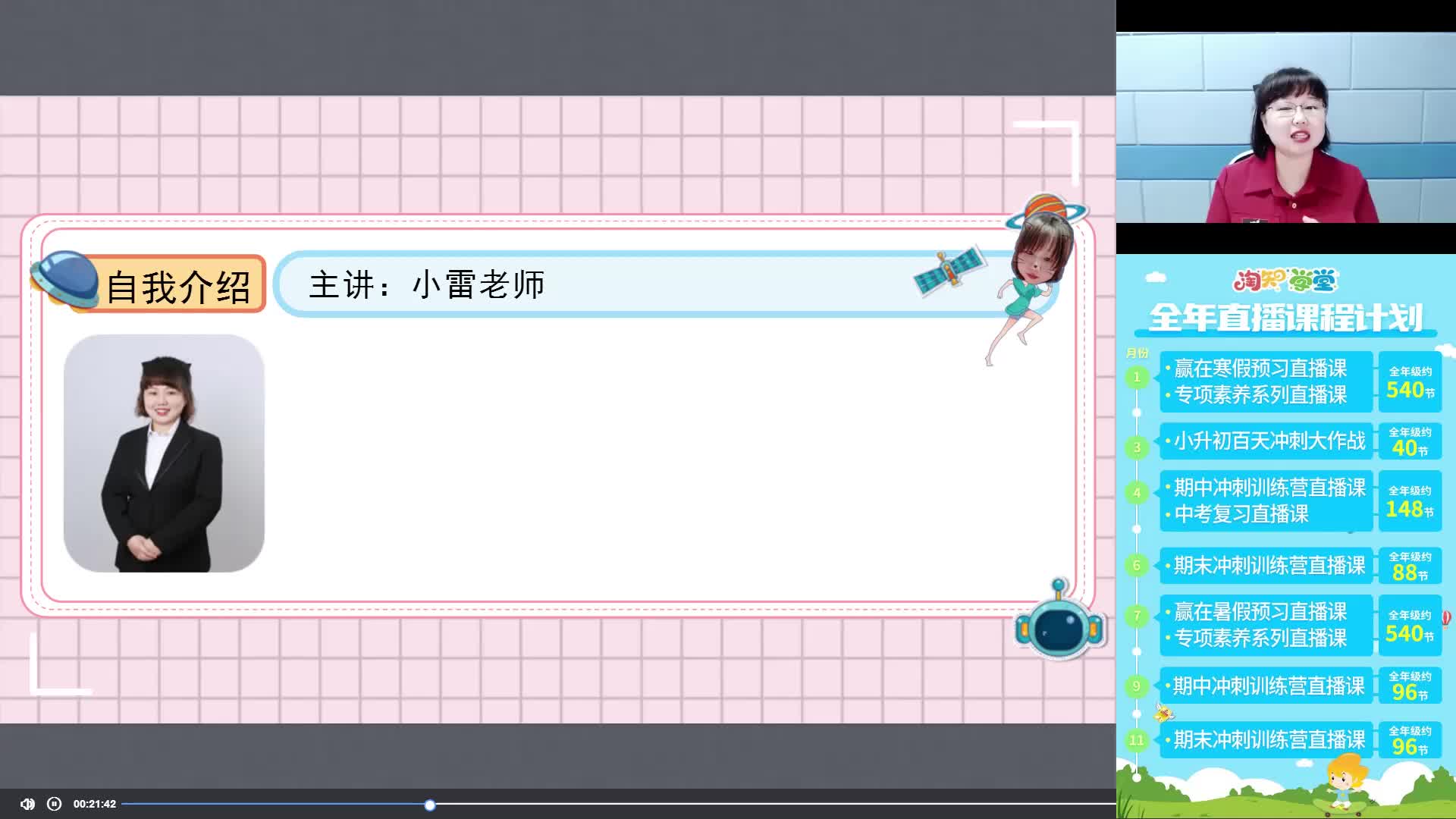Click the 主讲：小雷老师 title text
This screenshot has width=1456, height=819.
tap(426, 285)
